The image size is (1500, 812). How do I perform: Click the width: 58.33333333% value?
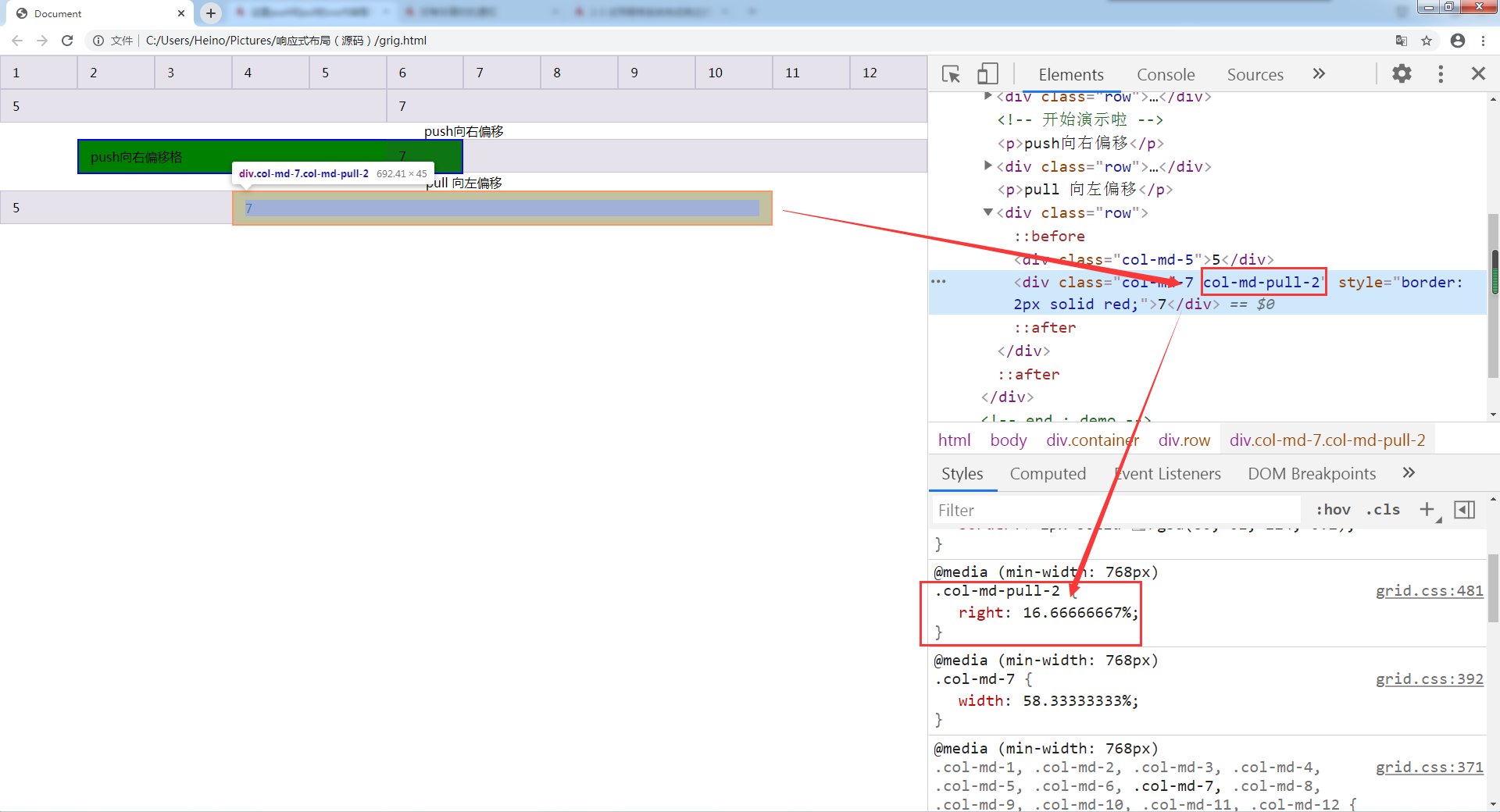coord(1076,700)
